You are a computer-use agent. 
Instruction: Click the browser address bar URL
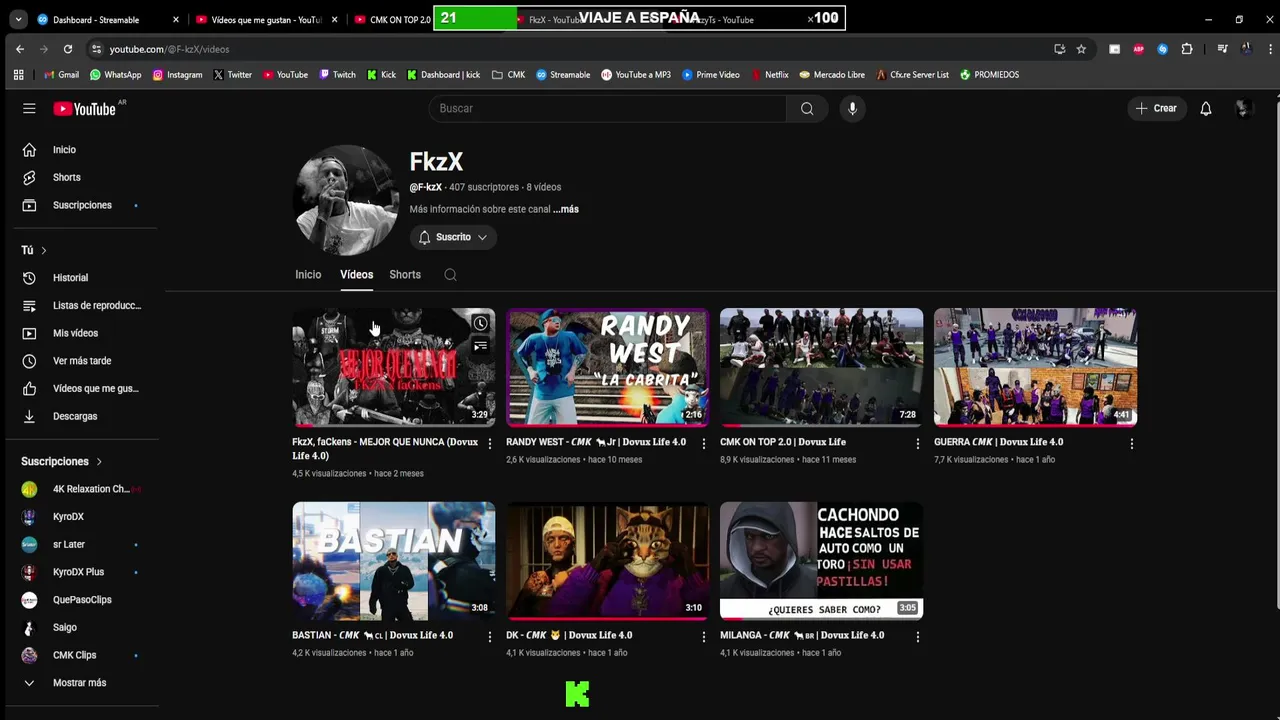pos(169,49)
